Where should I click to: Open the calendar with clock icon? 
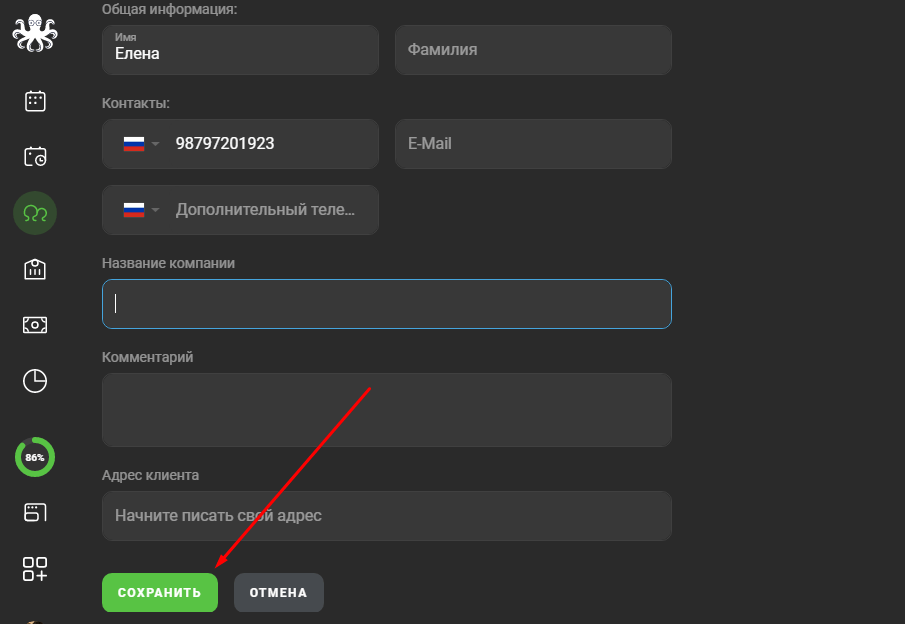pos(35,156)
